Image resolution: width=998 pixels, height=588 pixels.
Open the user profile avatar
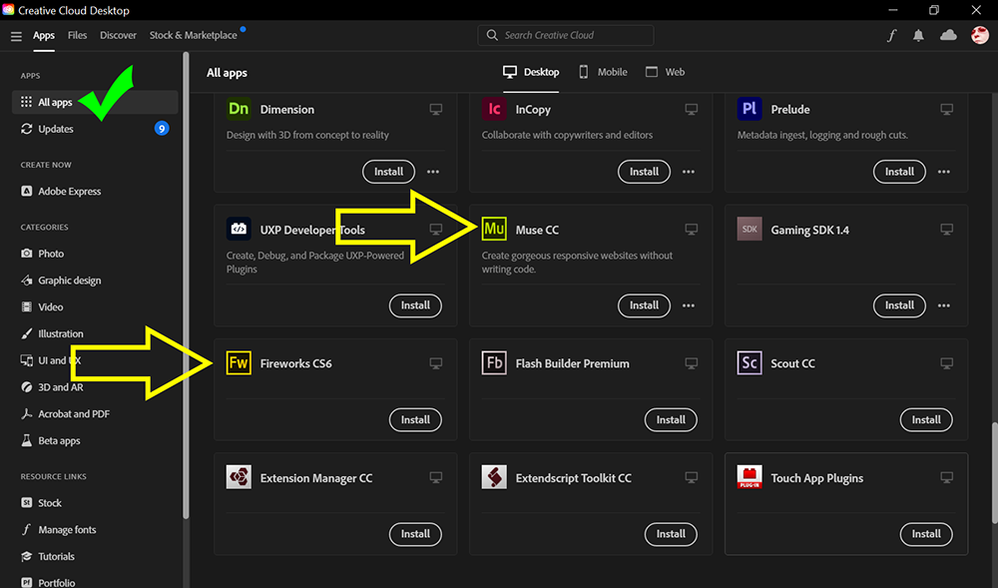coord(979,36)
